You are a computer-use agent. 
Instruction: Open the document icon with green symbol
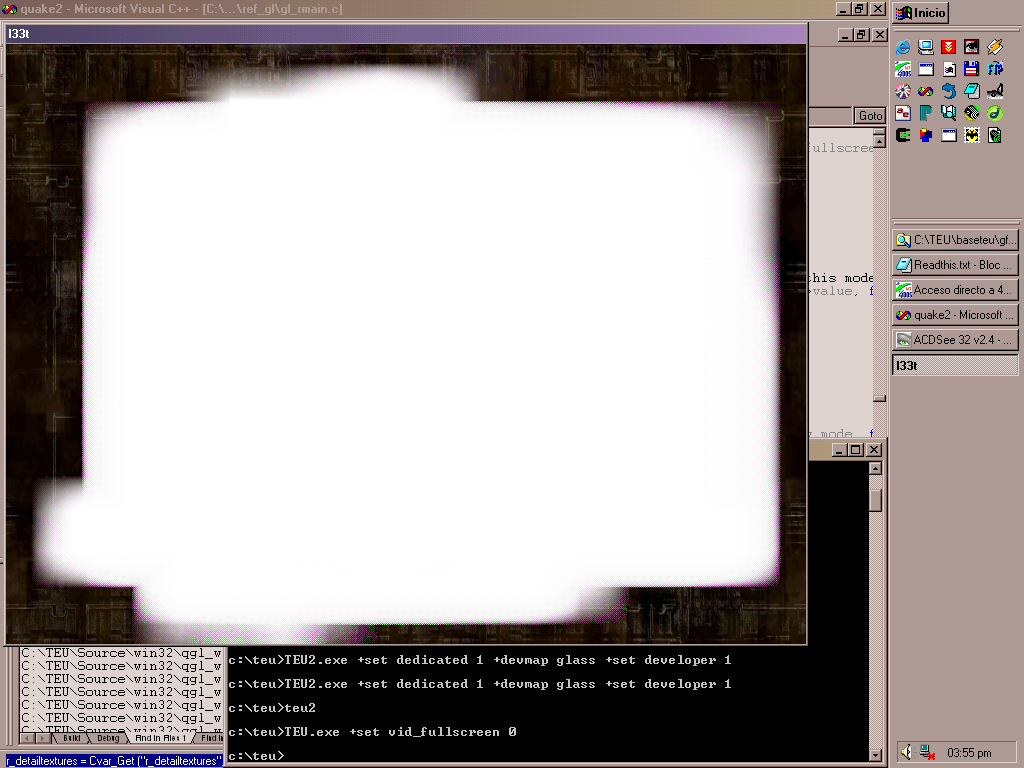click(995, 136)
